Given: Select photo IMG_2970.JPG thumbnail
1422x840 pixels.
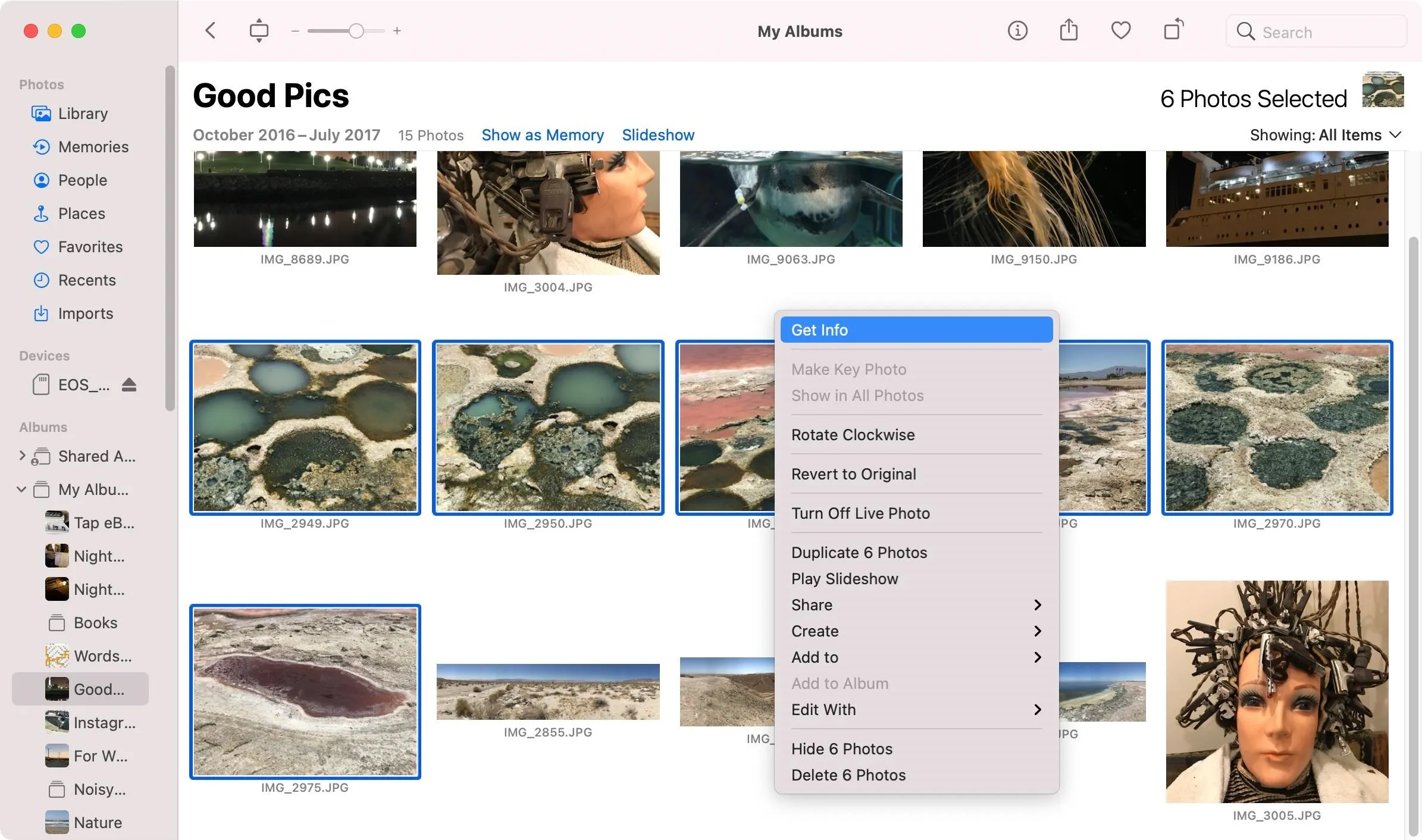Looking at the screenshot, I should point(1277,428).
